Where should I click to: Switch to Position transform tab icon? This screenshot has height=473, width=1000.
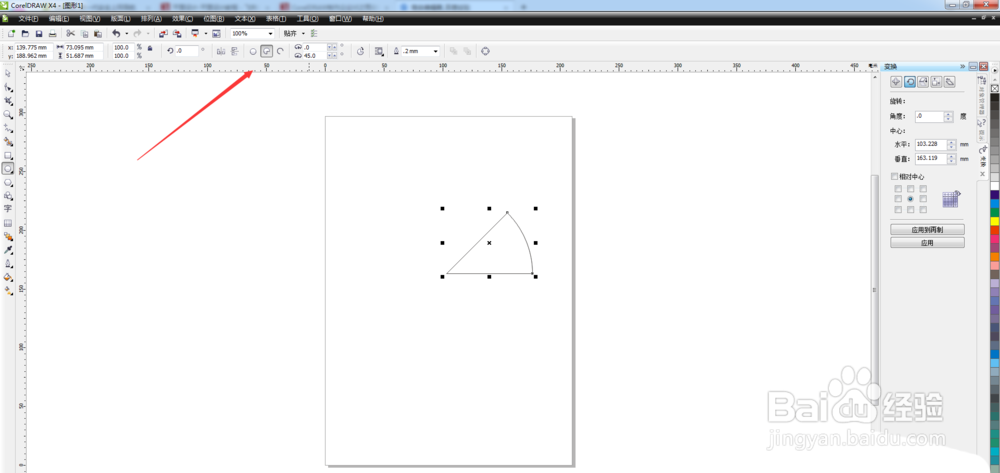[x=897, y=82]
